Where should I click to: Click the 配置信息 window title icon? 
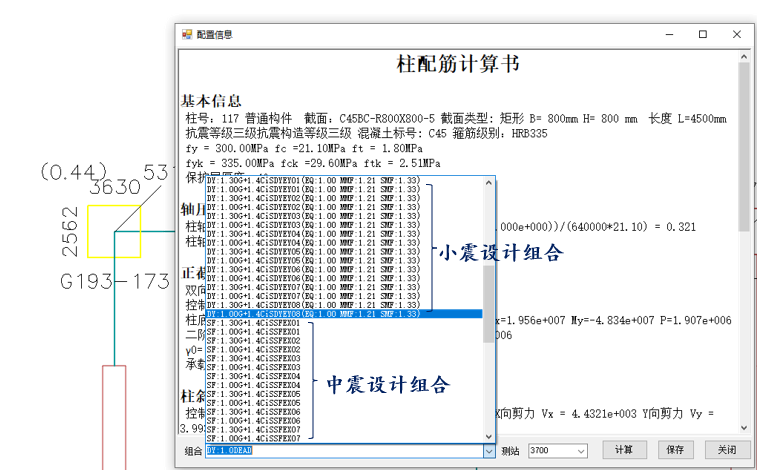click(186, 34)
